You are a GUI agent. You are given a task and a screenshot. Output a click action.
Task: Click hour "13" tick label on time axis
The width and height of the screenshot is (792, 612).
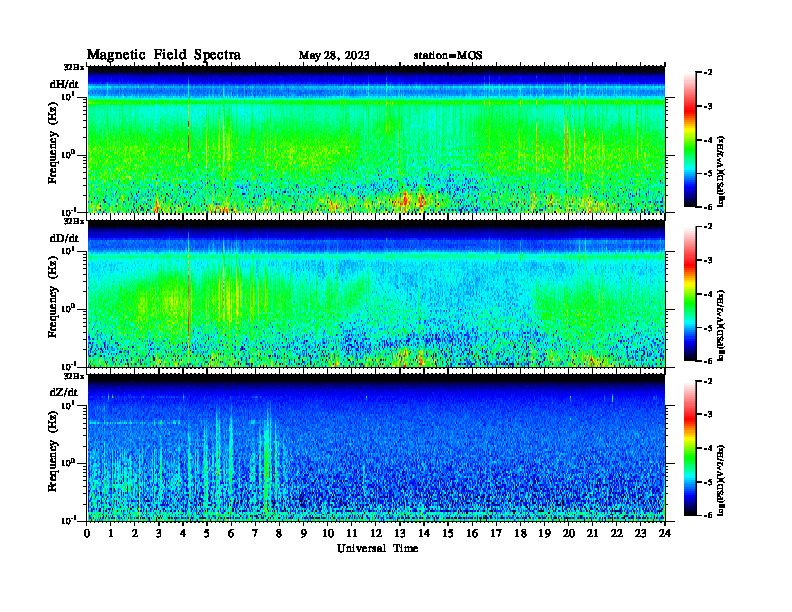(400, 534)
